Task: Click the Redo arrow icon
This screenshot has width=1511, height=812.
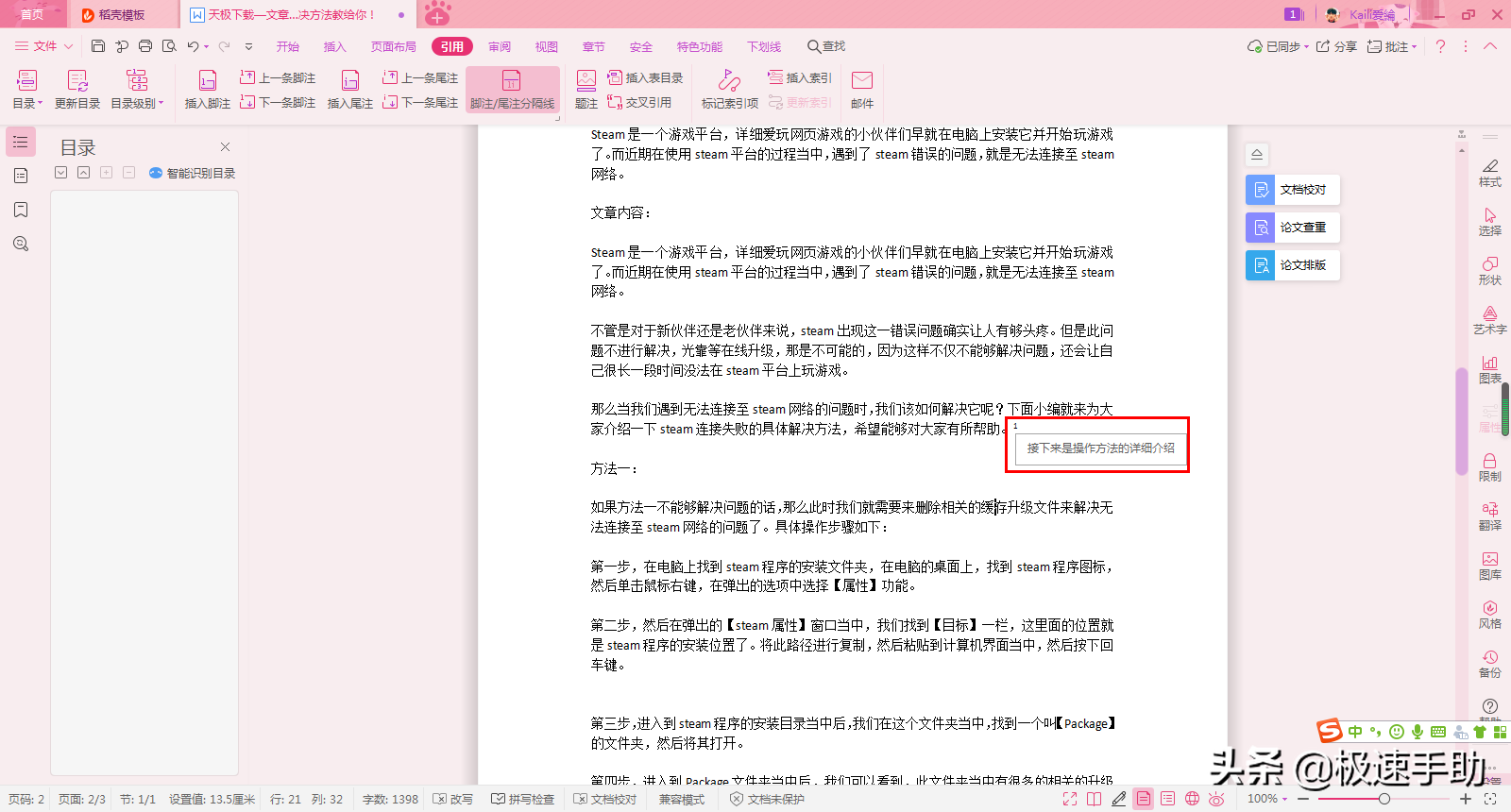Action: point(224,46)
